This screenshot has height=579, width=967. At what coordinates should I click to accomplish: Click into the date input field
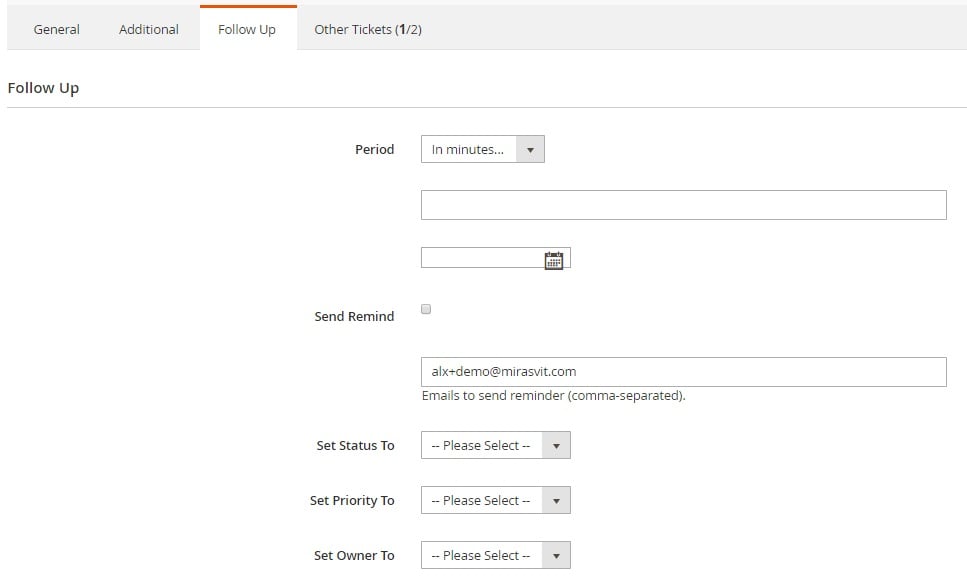coord(483,258)
